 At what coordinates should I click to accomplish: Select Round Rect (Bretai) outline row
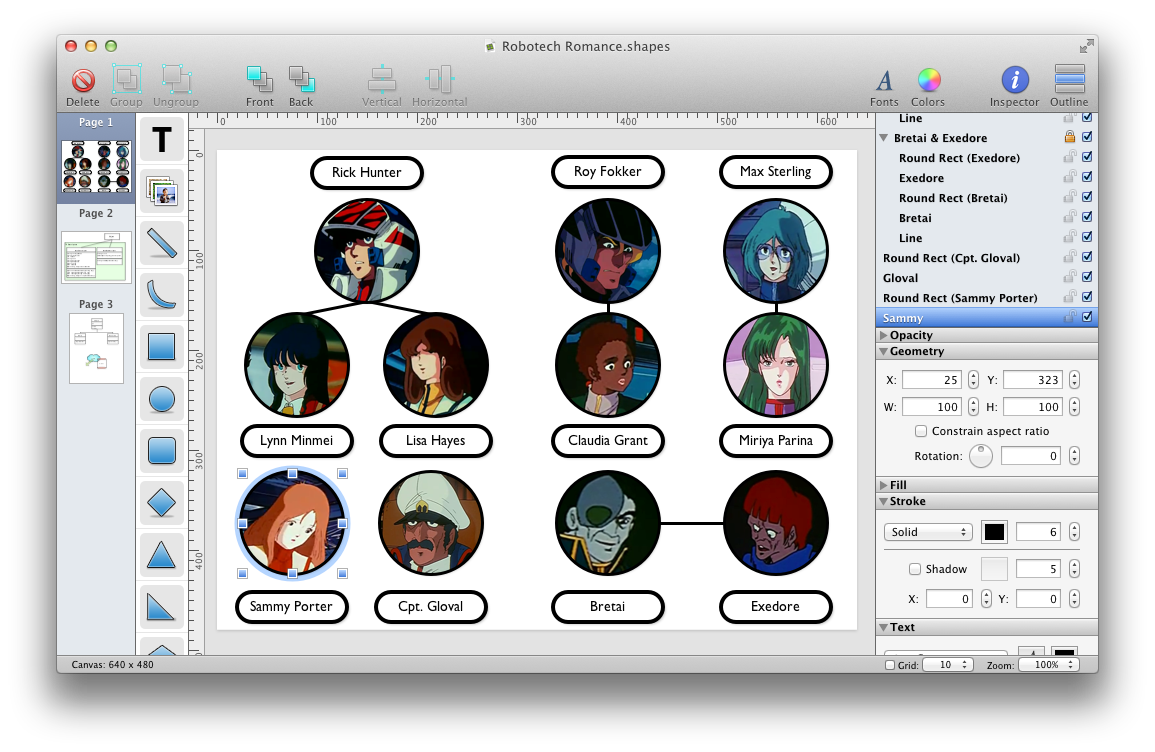[x=987, y=197]
